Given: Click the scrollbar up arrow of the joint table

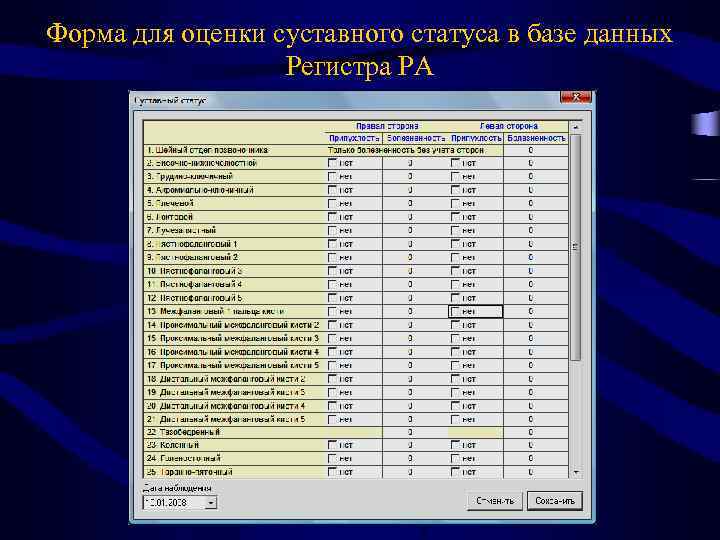Looking at the screenshot, I should [x=576, y=127].
